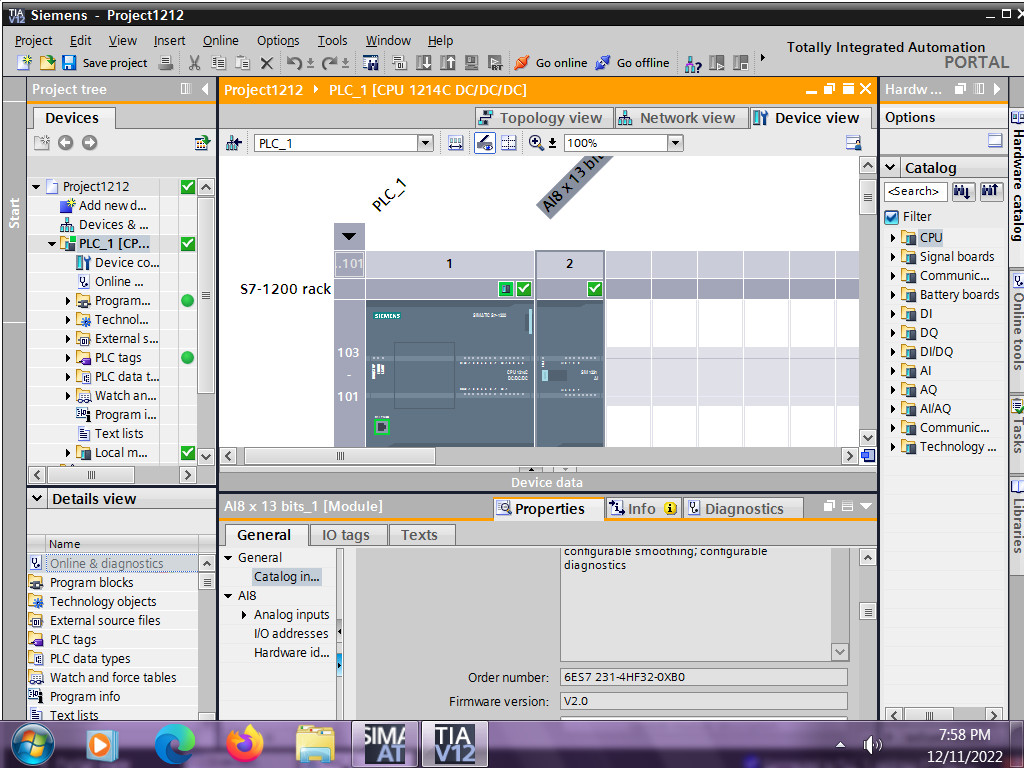Screen dimensions: 1024x768
Task: Expand the Signal boards catalog folder
Action: (x=893, y=257)
